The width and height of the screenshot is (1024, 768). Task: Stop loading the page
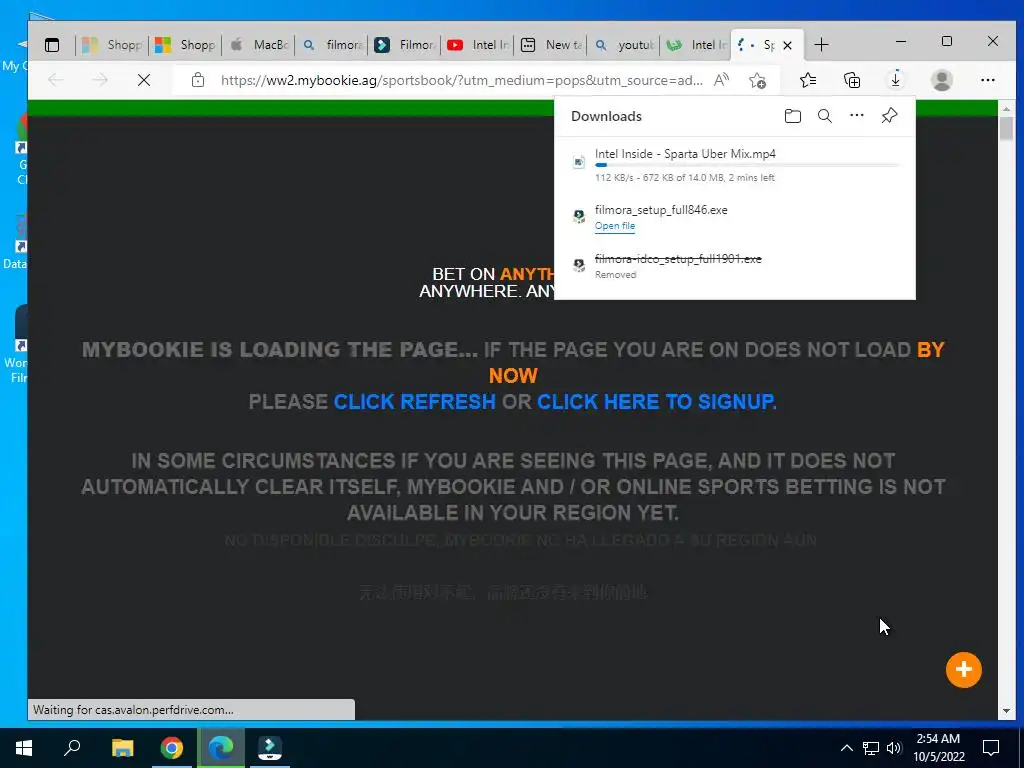pos(144,80)
